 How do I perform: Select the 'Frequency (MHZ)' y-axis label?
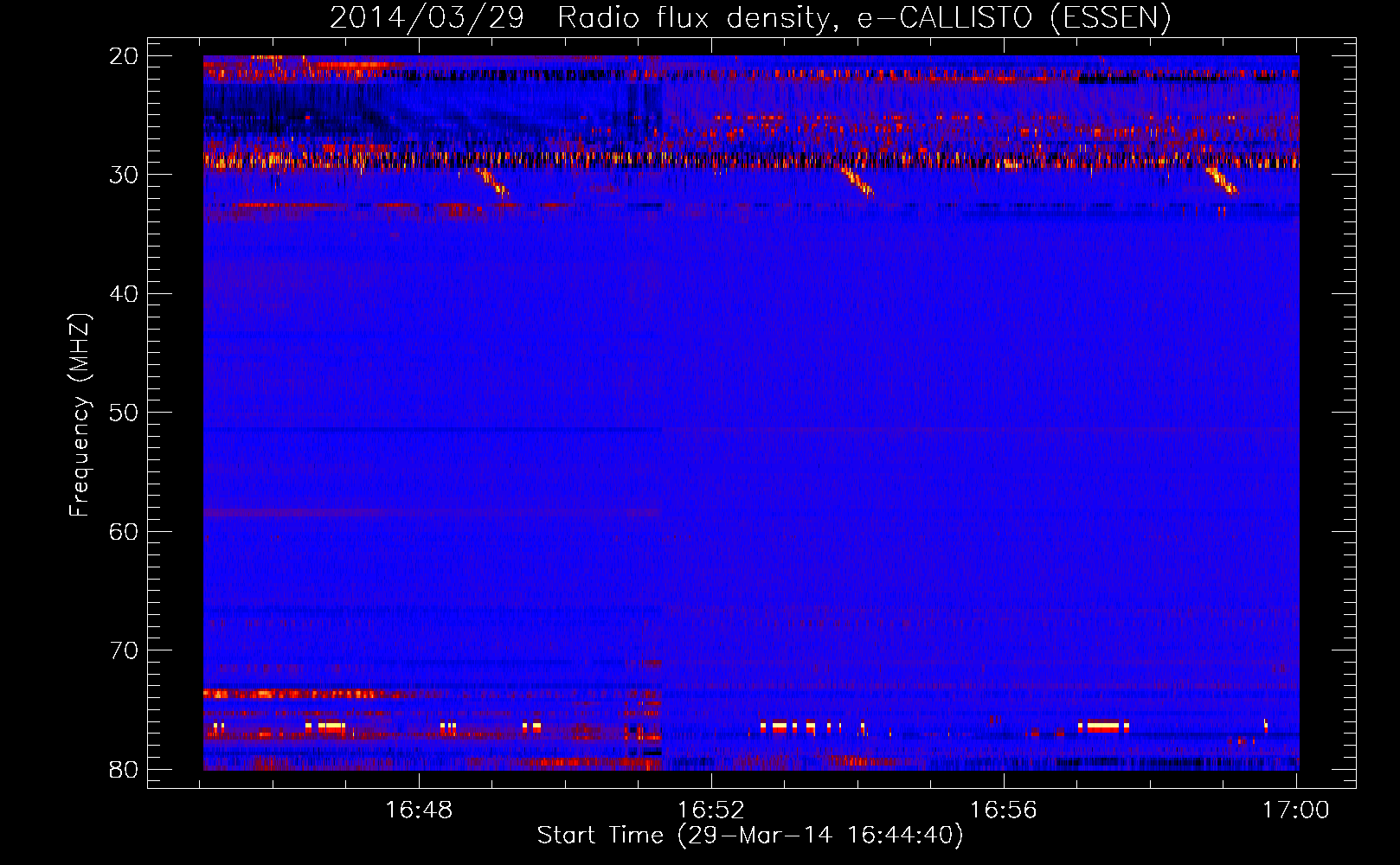(80, 415)
